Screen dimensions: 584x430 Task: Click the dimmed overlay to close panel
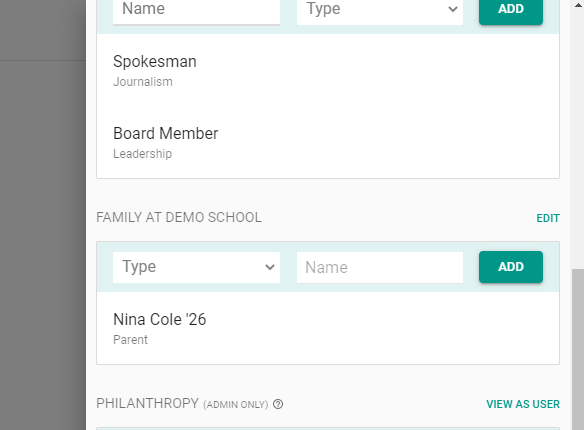(x=43, y=223)
